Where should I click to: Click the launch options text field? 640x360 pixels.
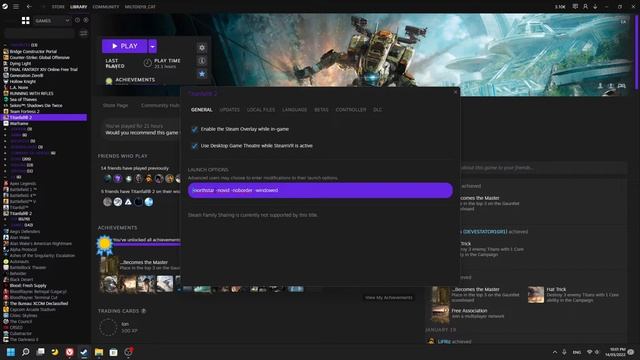pos(320,190)
